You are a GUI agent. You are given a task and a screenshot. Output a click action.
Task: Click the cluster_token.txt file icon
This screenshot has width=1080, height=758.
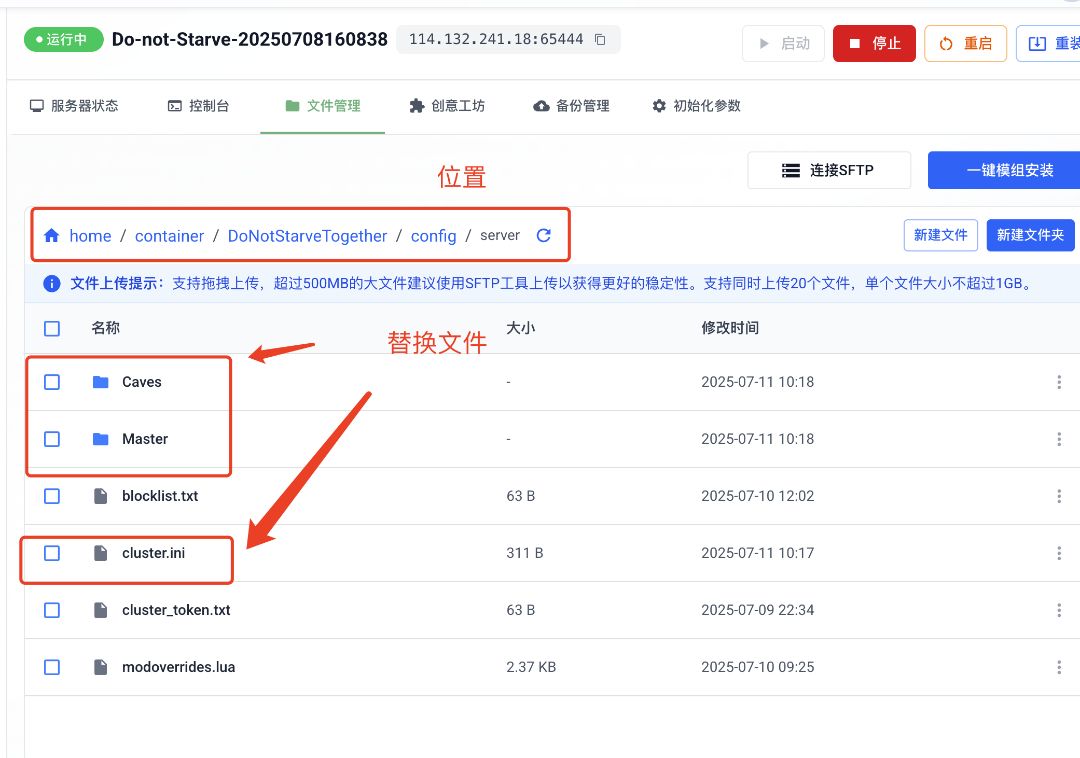(101, 610)
